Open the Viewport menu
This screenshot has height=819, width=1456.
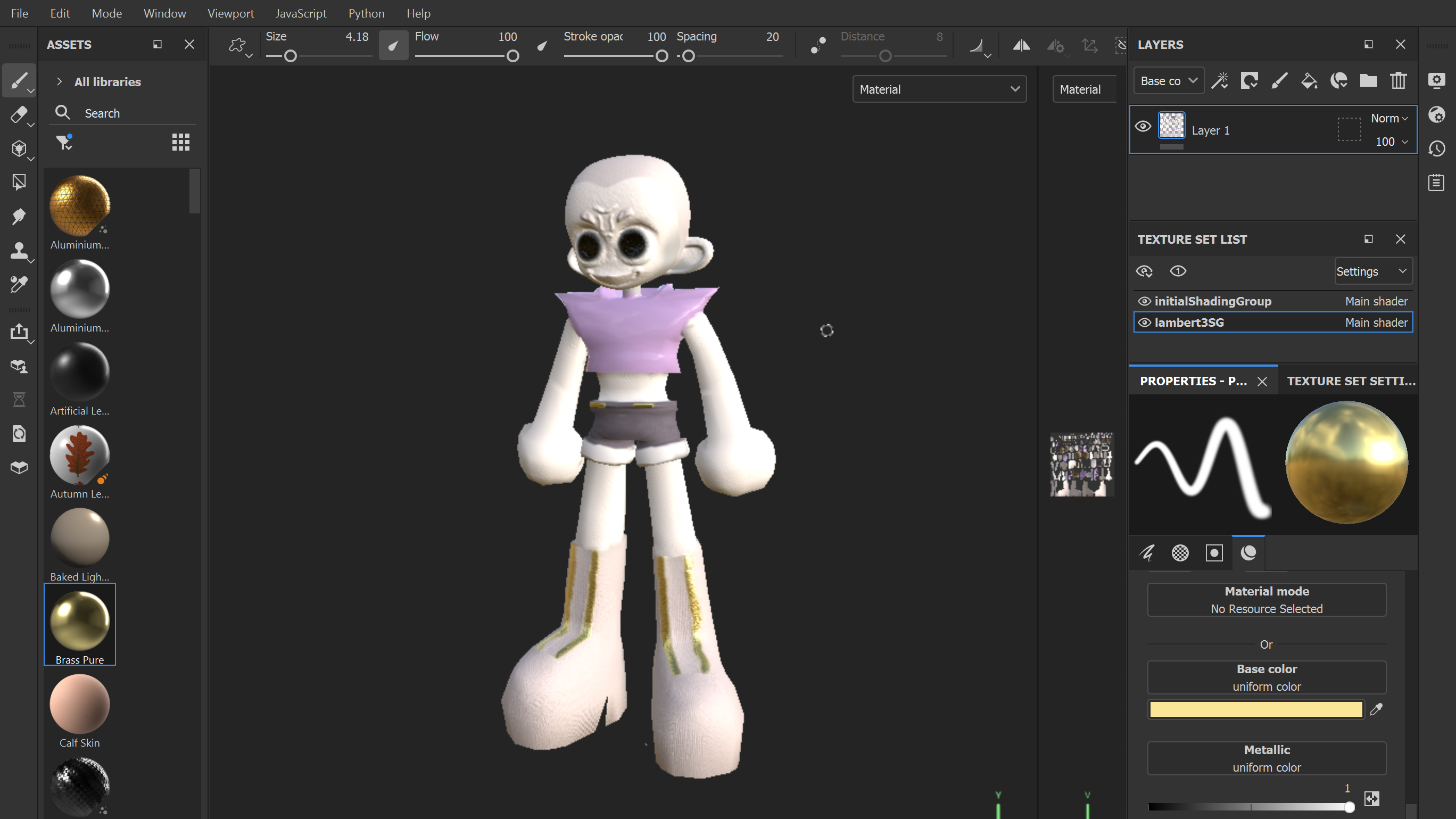230,13
